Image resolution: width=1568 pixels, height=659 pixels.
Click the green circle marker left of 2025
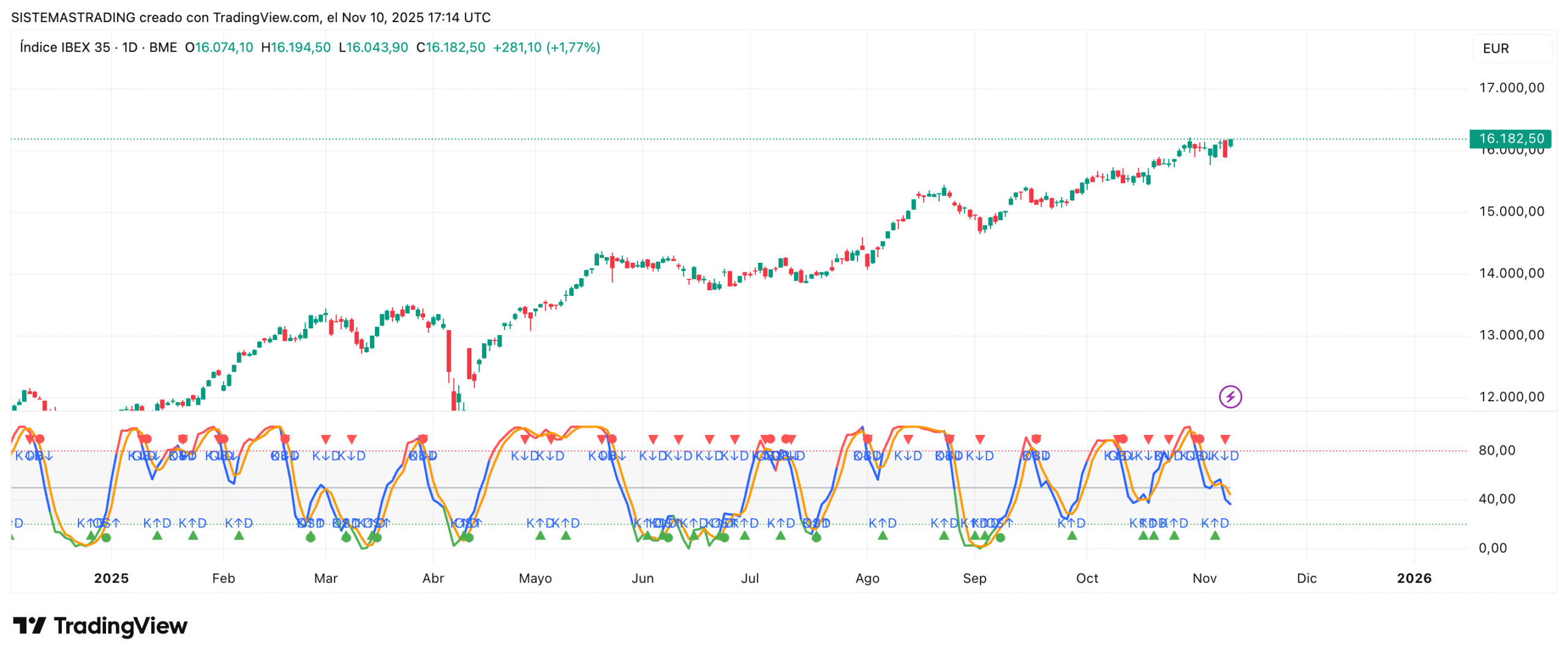click(107, 537)
